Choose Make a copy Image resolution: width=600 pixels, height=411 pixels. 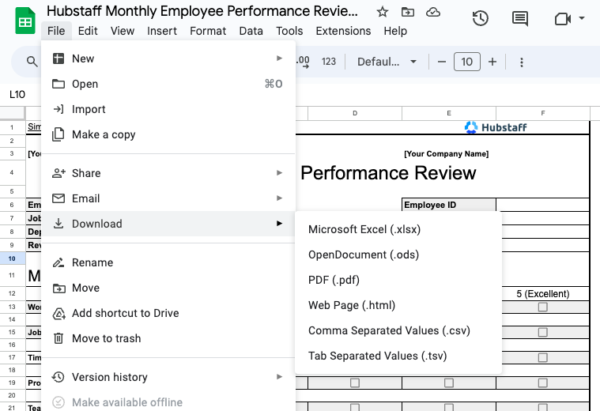pyautogui.click(x=168, y=134)
